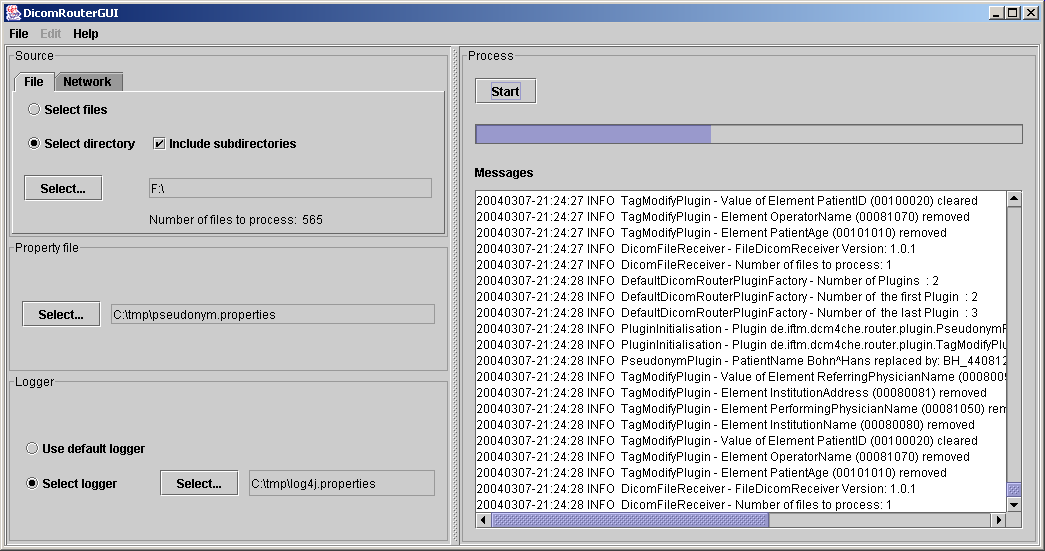The width and height of the screenshot is (1045, 551).
Task: Click Select... button for Property file
Action: [x=61, y=314]
